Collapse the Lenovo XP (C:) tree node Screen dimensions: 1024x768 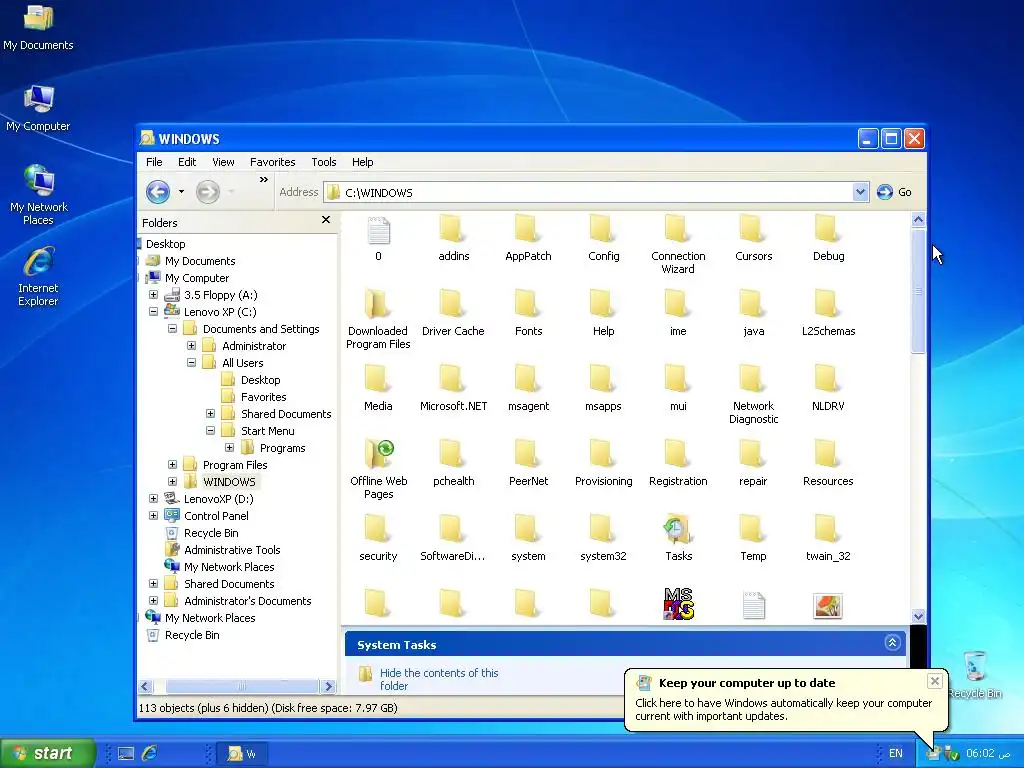pyautogui.click(x=153, y=312)
